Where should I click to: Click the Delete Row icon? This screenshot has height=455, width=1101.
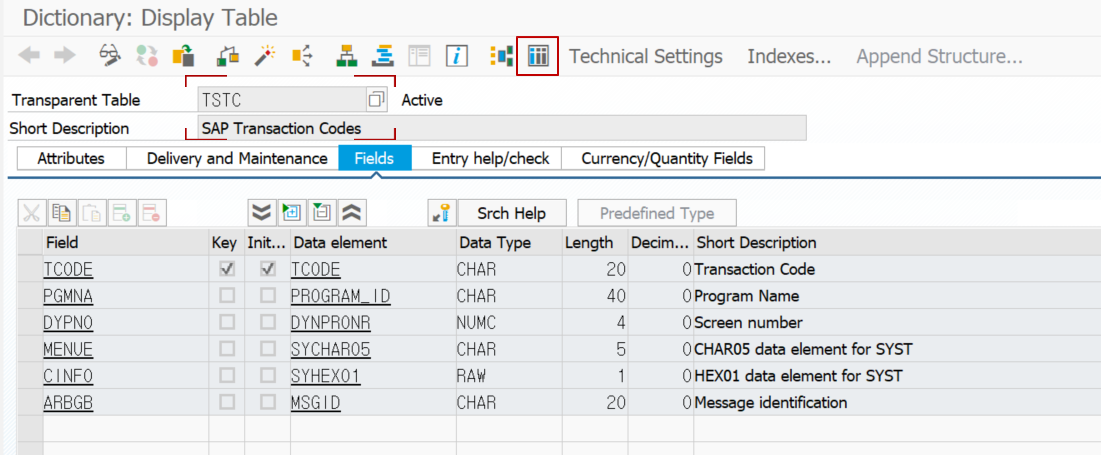tap(152, 213)
